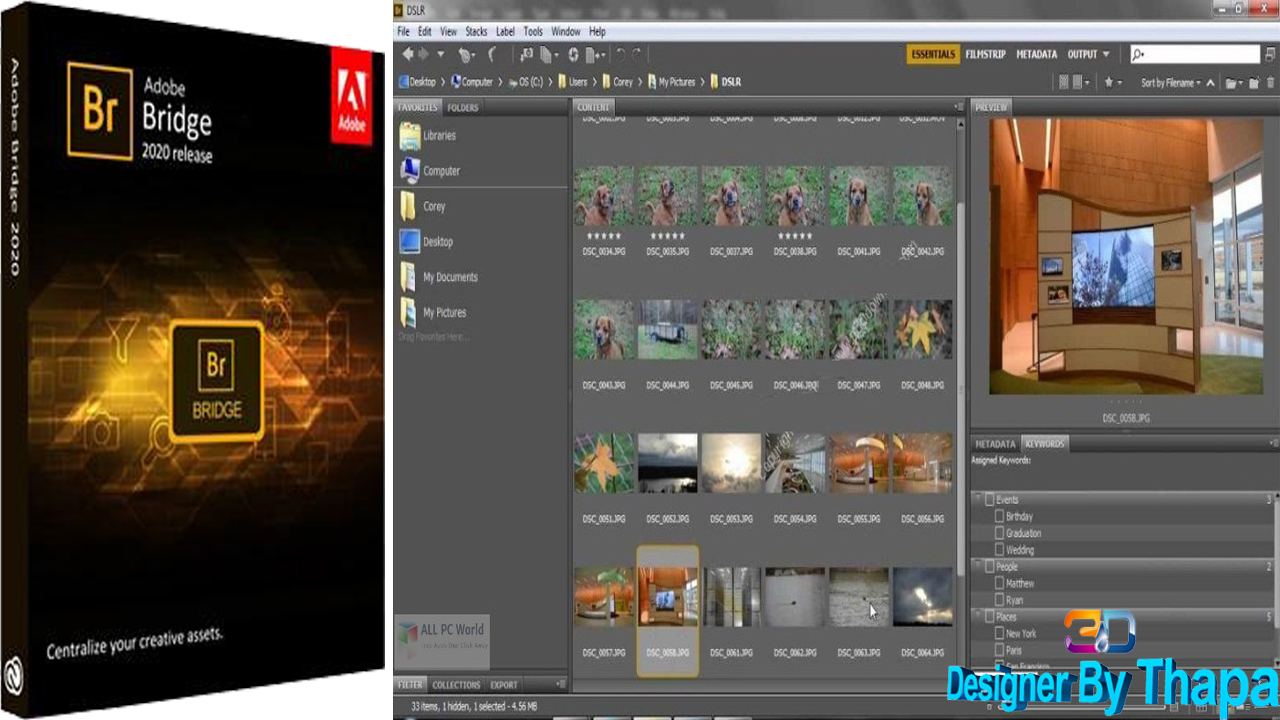Check the Events keyword checkbox
1280x720 pixels.
990,499
